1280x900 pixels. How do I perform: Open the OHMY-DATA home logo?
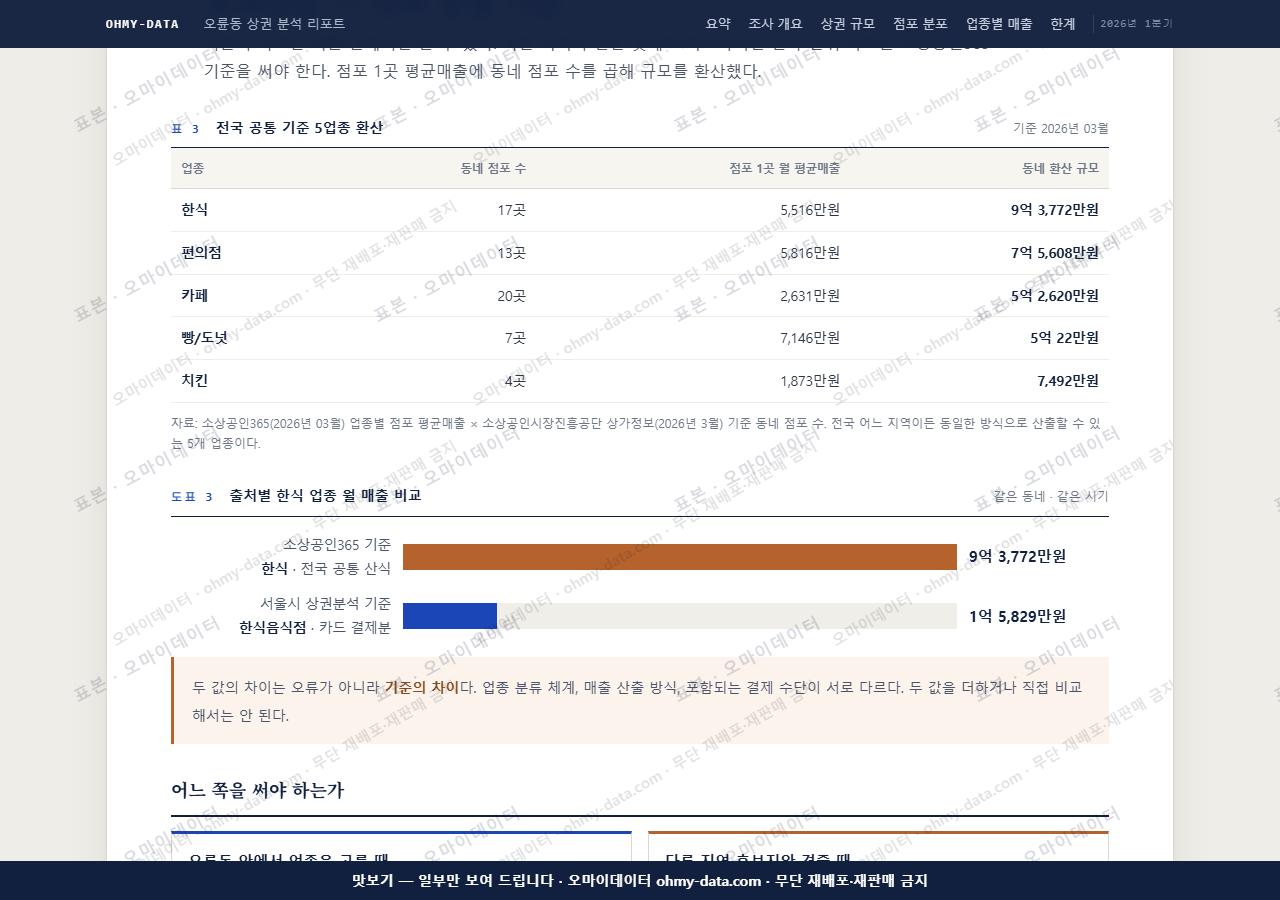click(142, 24)
